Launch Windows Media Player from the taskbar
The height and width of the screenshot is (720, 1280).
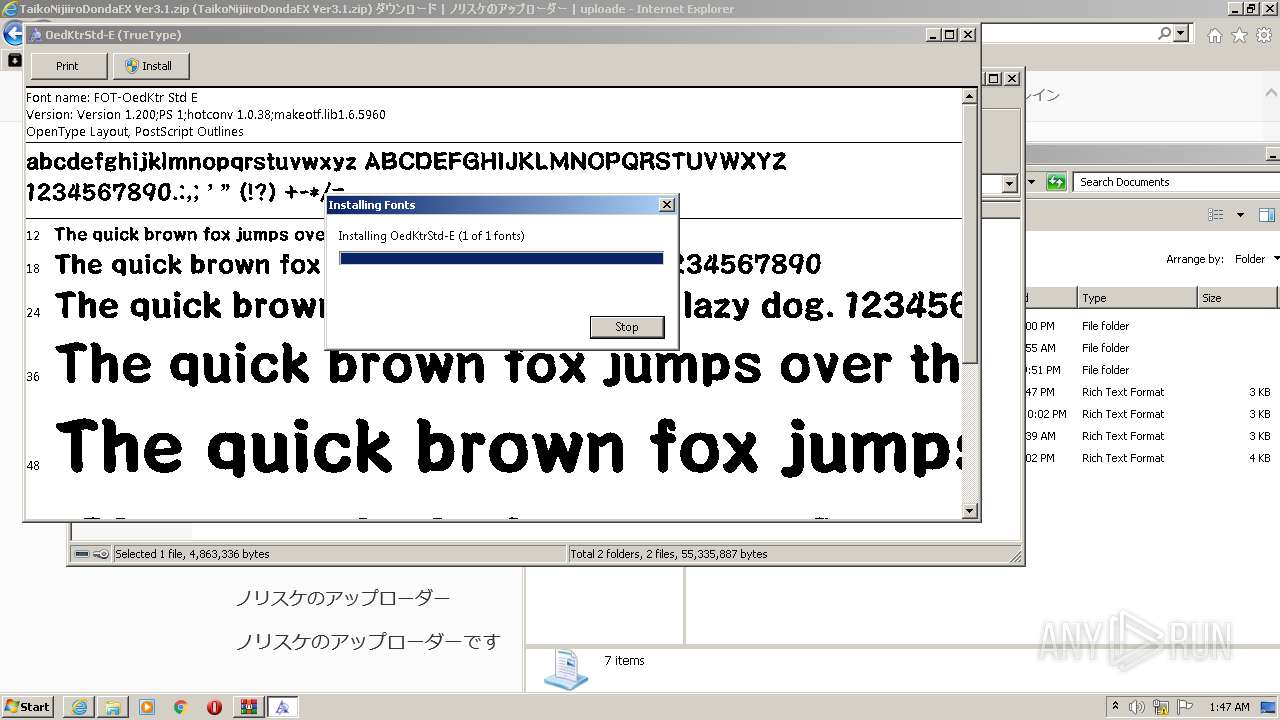[x=147, y=707]
